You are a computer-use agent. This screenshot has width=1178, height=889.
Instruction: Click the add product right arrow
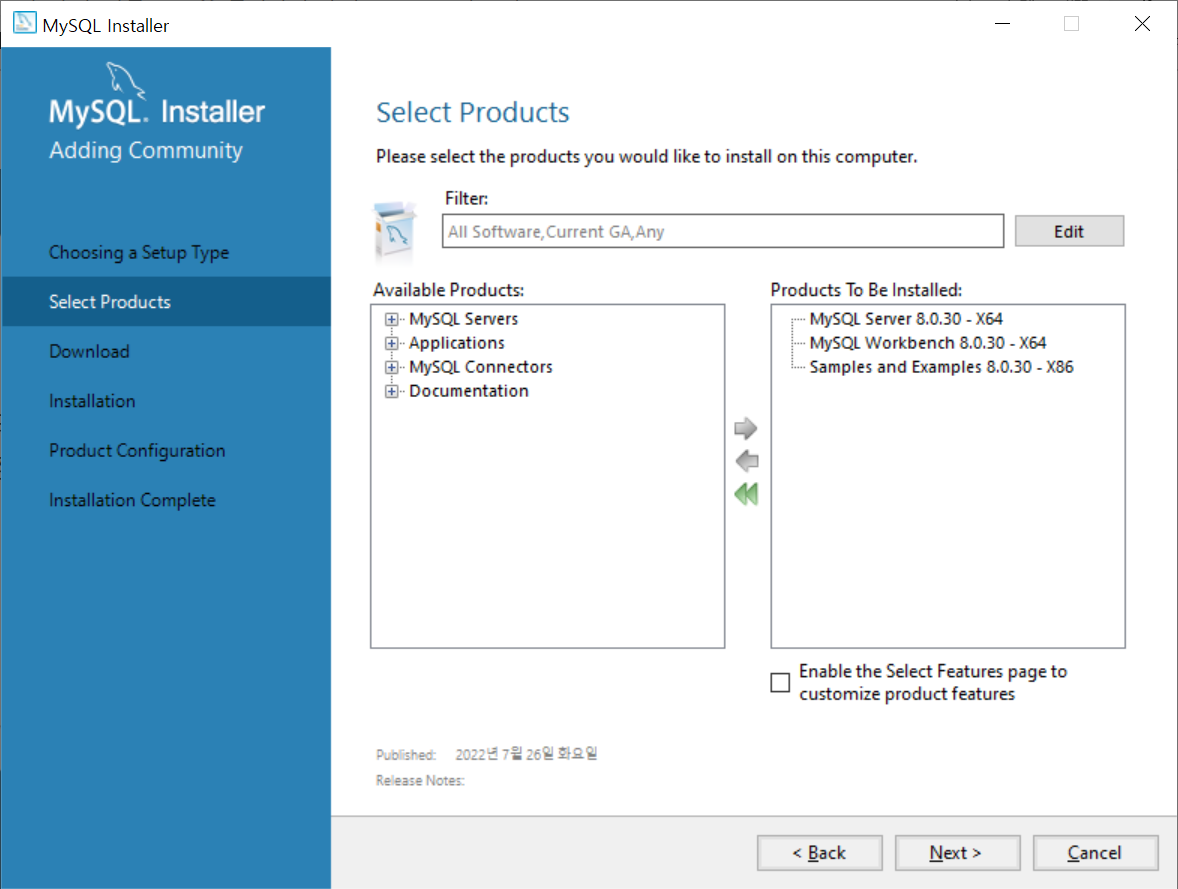[745, 428]
